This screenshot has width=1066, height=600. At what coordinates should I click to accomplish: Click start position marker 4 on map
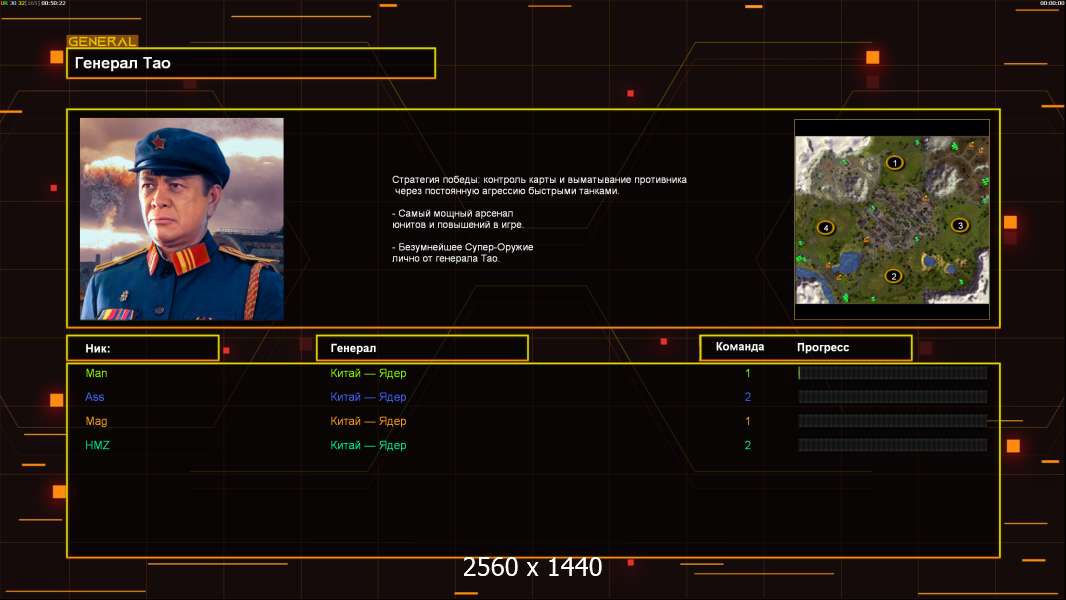tap(826, 228)
